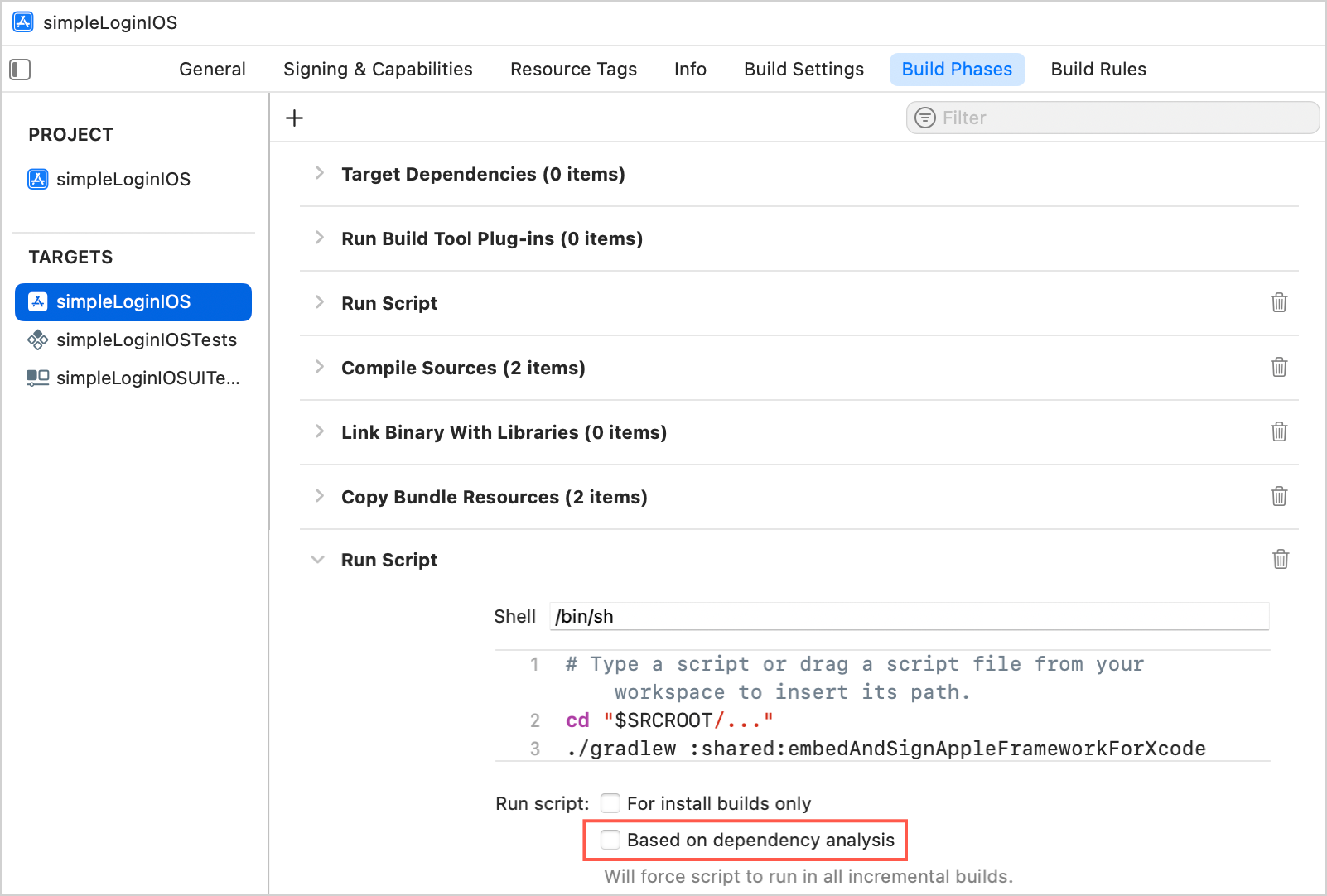Select the simpleLoginIOS project under PROJECT

pyautogui.click(x=123, y=179)
